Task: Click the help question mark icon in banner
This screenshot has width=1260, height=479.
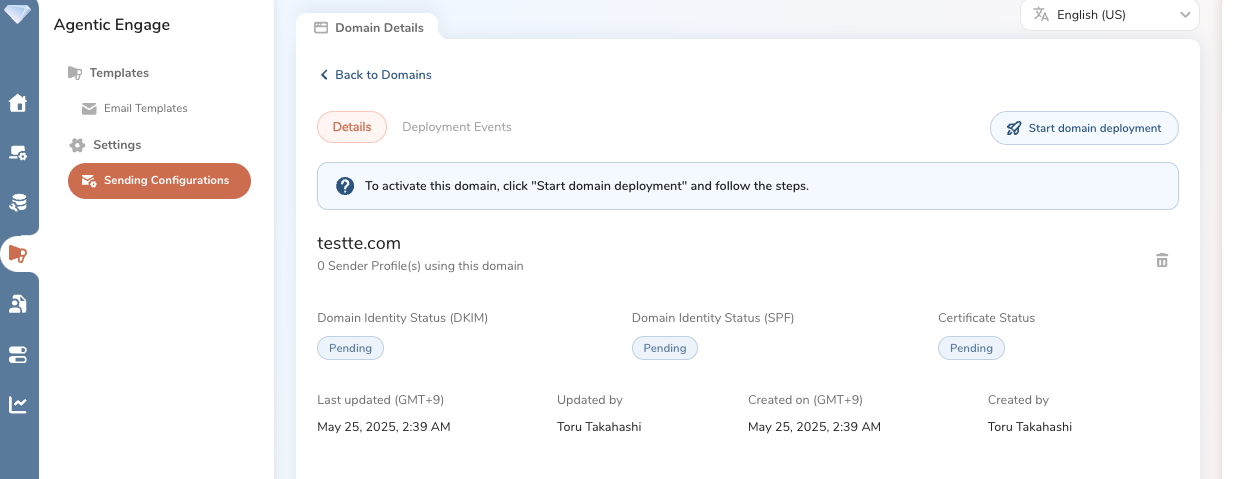Action: coord(345,186)
